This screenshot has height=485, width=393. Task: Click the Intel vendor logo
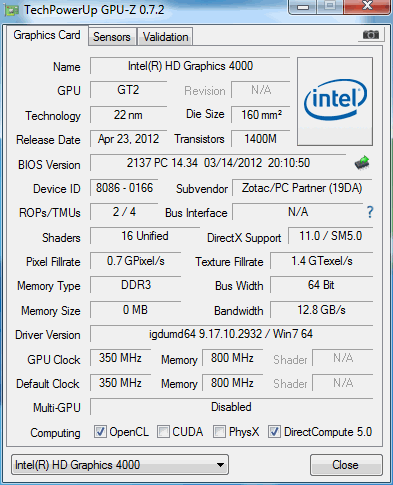[x=335, y=101]
